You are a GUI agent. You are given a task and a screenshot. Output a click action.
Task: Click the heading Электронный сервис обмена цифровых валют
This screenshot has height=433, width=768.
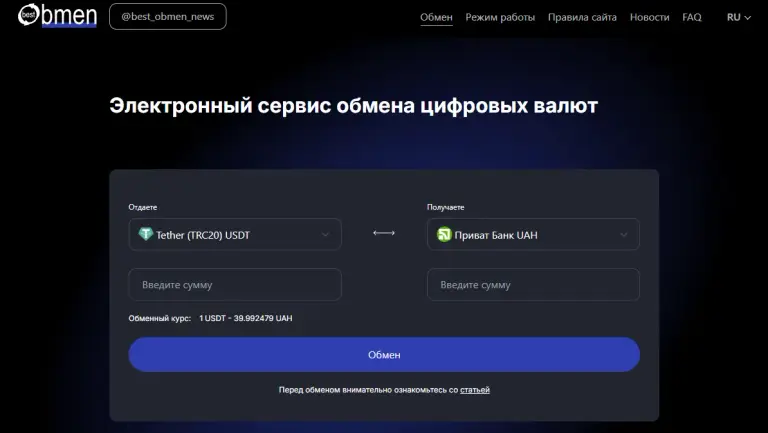point(354,105)
